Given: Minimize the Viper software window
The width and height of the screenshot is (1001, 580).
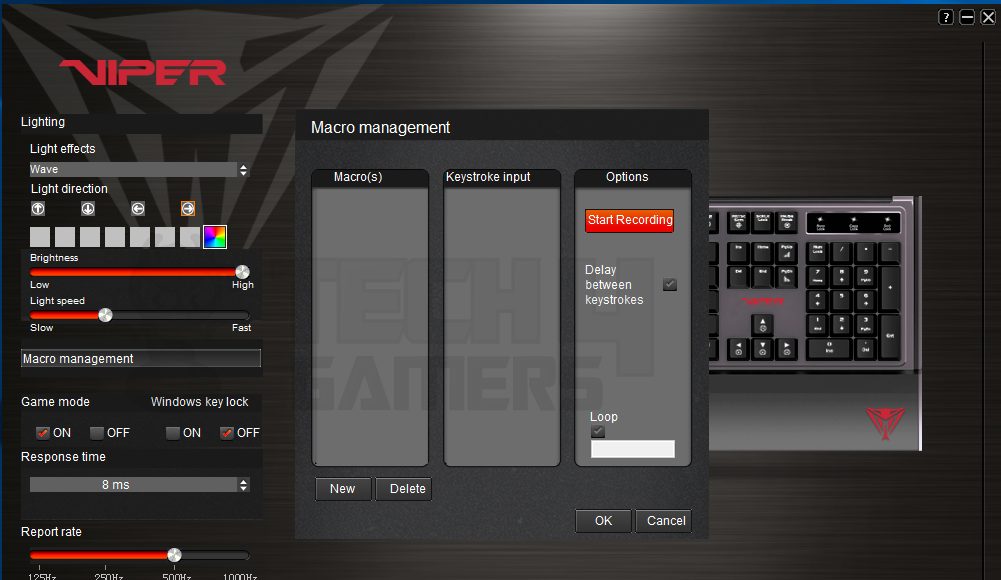Looking at the screenshot, I should click(x=967, y=17).
